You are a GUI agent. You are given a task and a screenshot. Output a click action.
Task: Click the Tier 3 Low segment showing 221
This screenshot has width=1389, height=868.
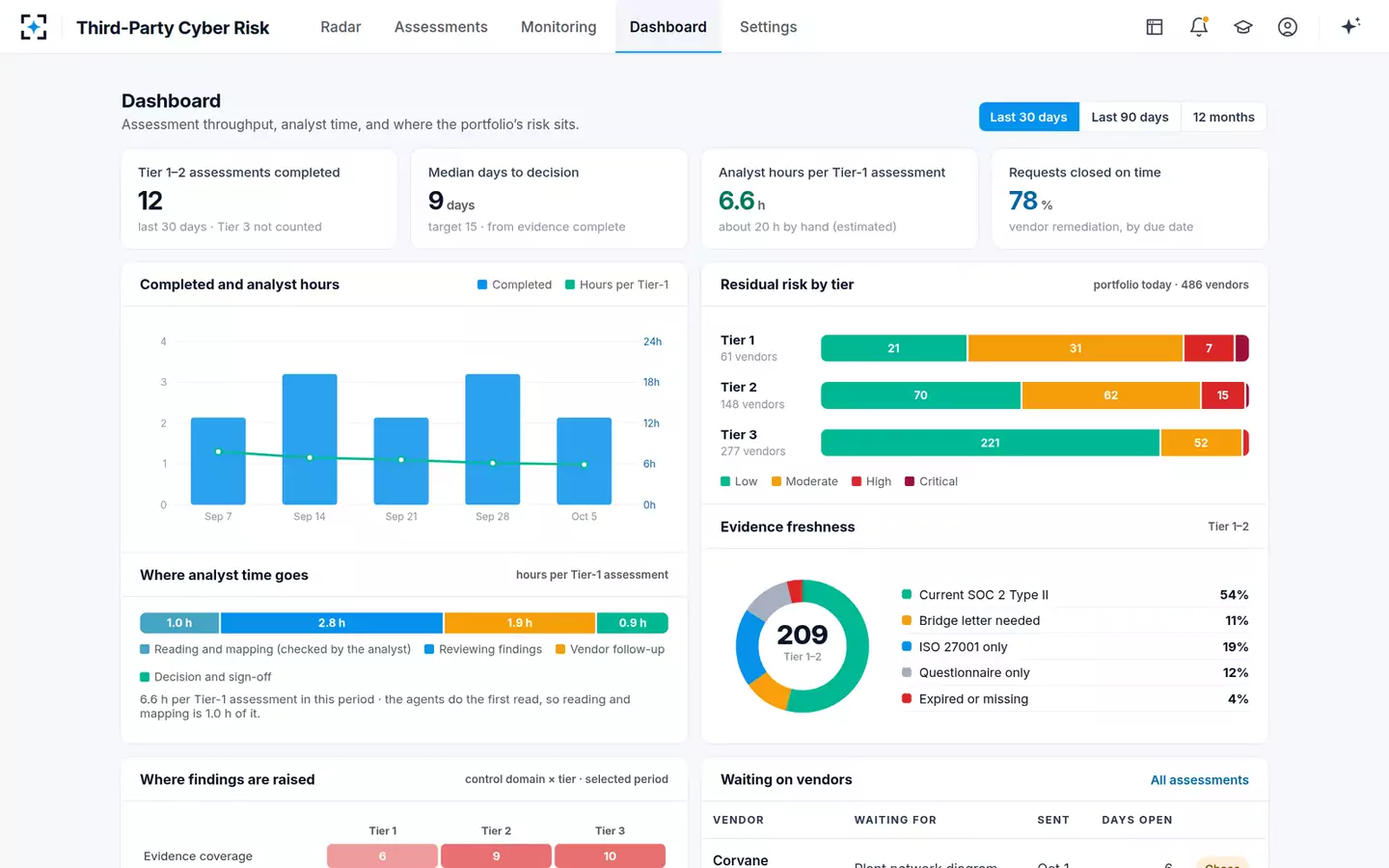click(x=990, y=443)
